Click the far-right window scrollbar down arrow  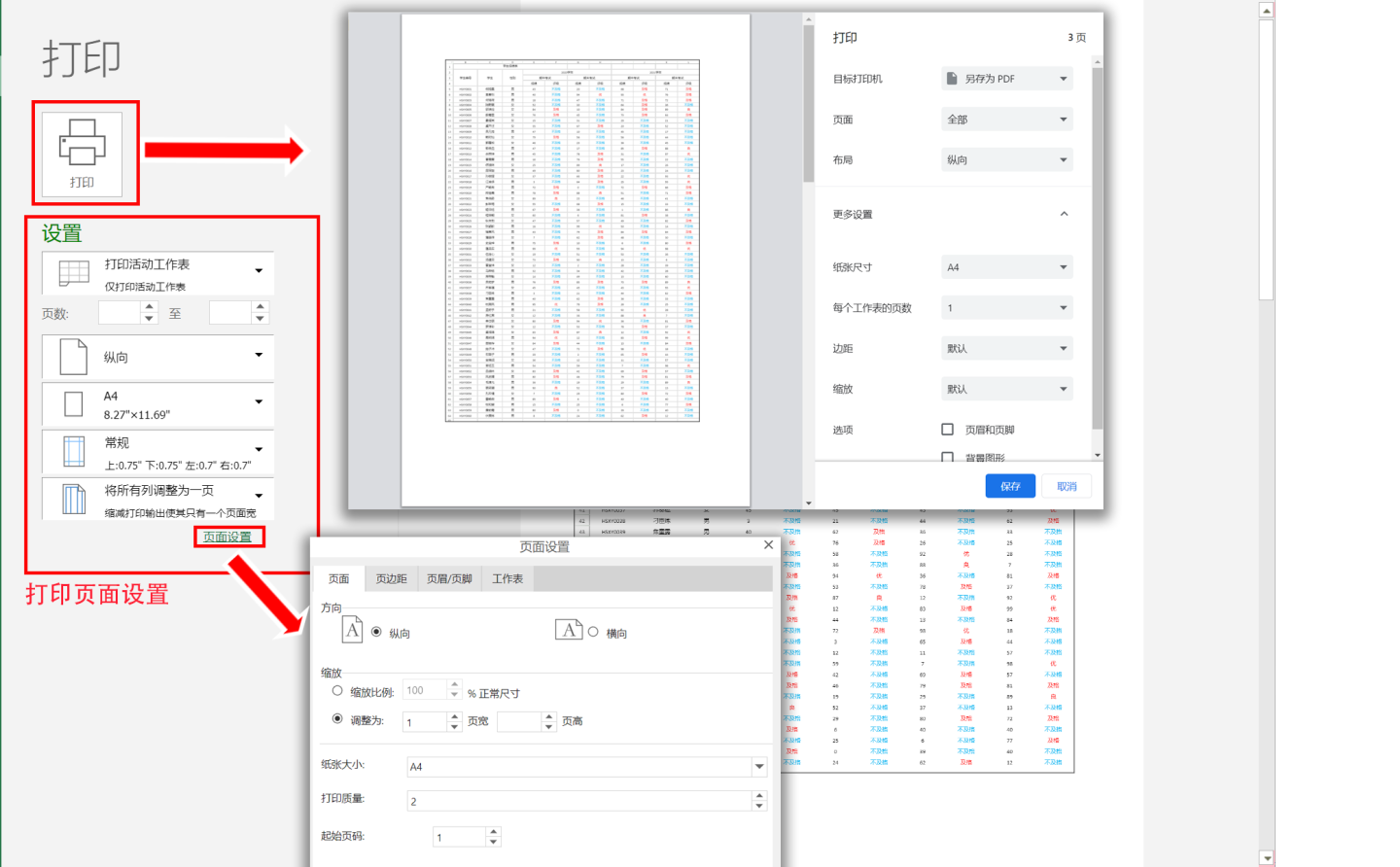pyautogui.click(x=1266, y=858)
